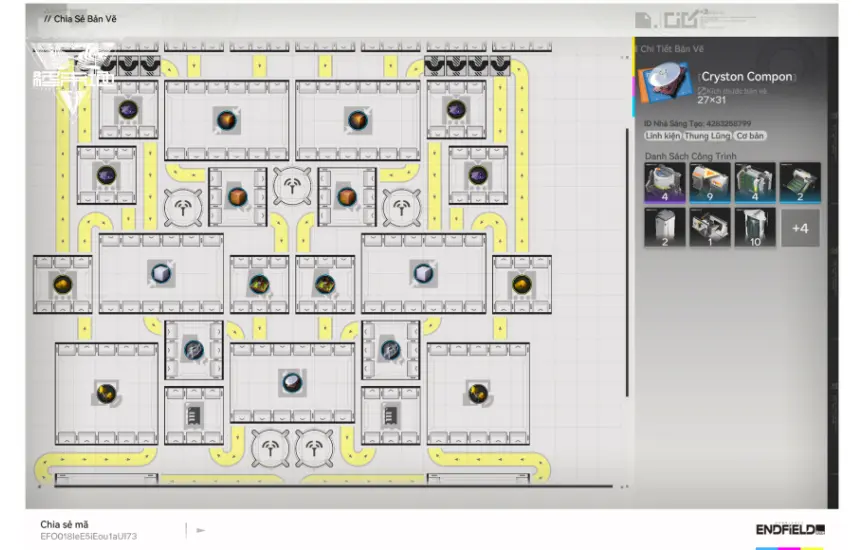Select the purple-highlighted building thumbnail with count 4
This screenshot has width=865, height=550.
pyautogui.click(x=665, y=183)
